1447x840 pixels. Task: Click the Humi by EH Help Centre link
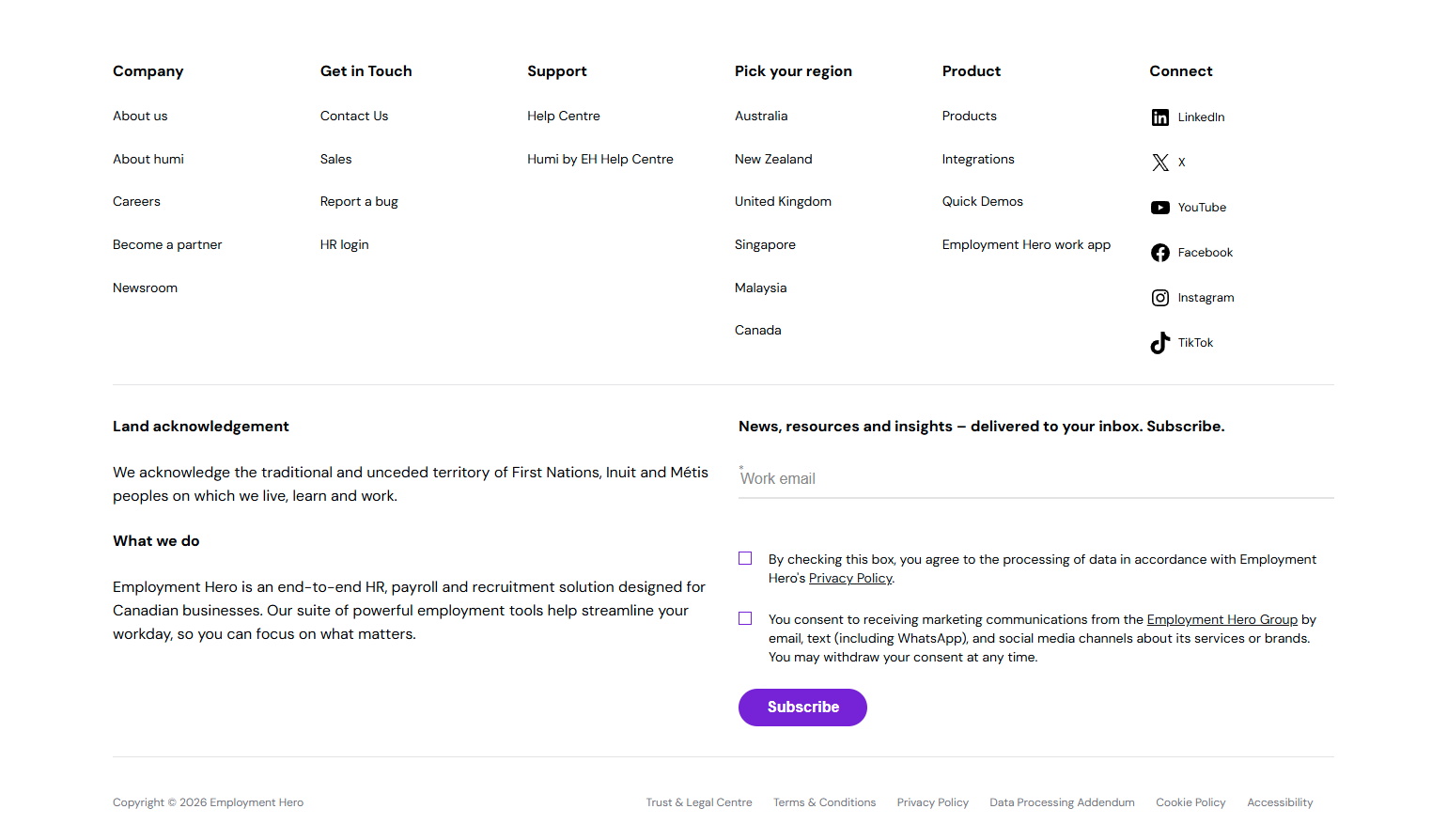pos(600,159)
